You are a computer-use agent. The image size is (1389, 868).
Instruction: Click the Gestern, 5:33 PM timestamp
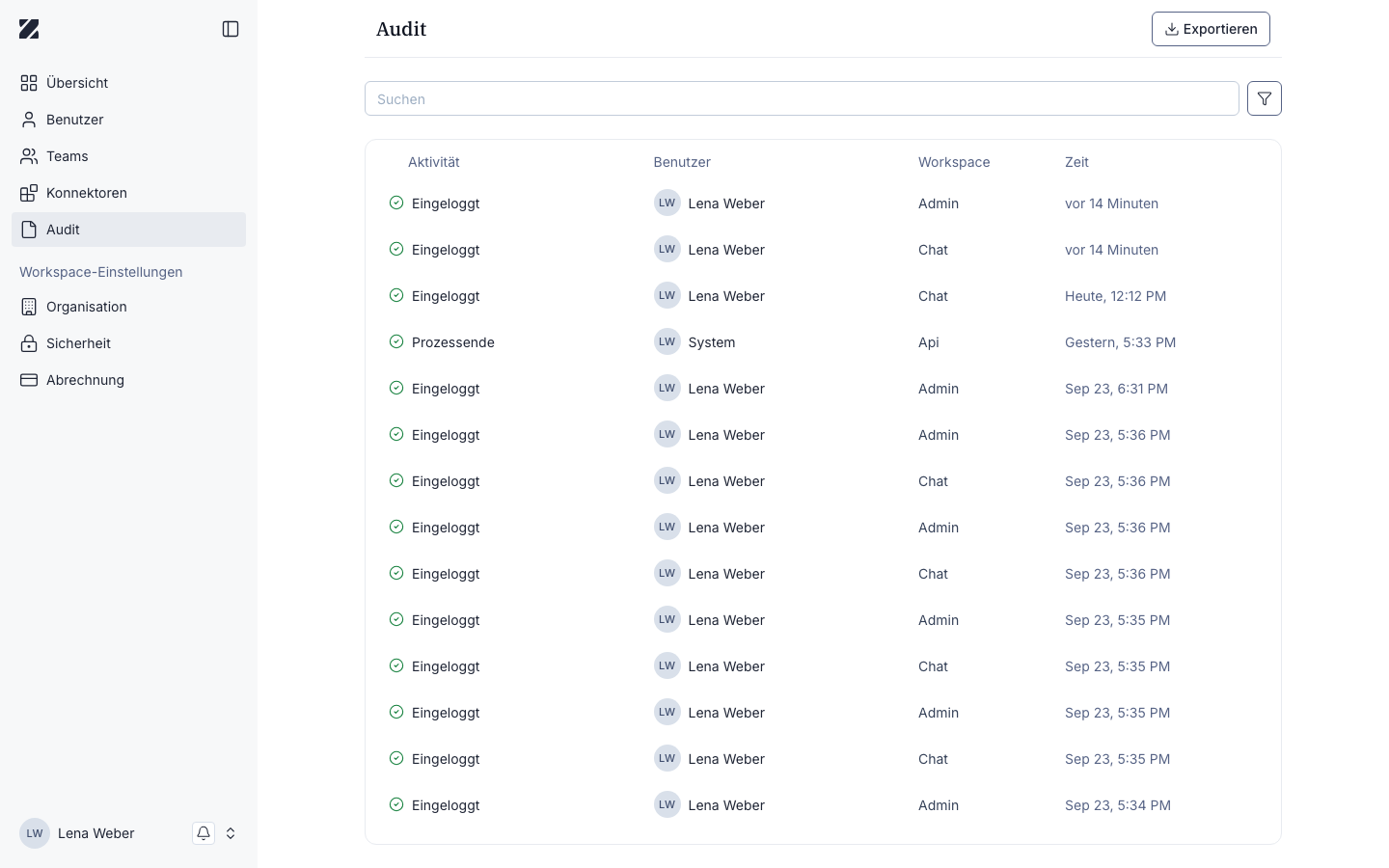pyautogui.click(x=1120, y=342)
